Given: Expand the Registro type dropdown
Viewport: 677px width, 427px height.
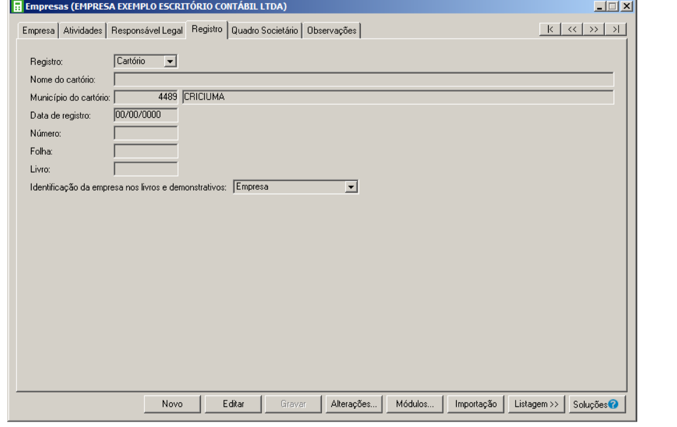Looking at the screenshot, I should [x=170, y=62].
